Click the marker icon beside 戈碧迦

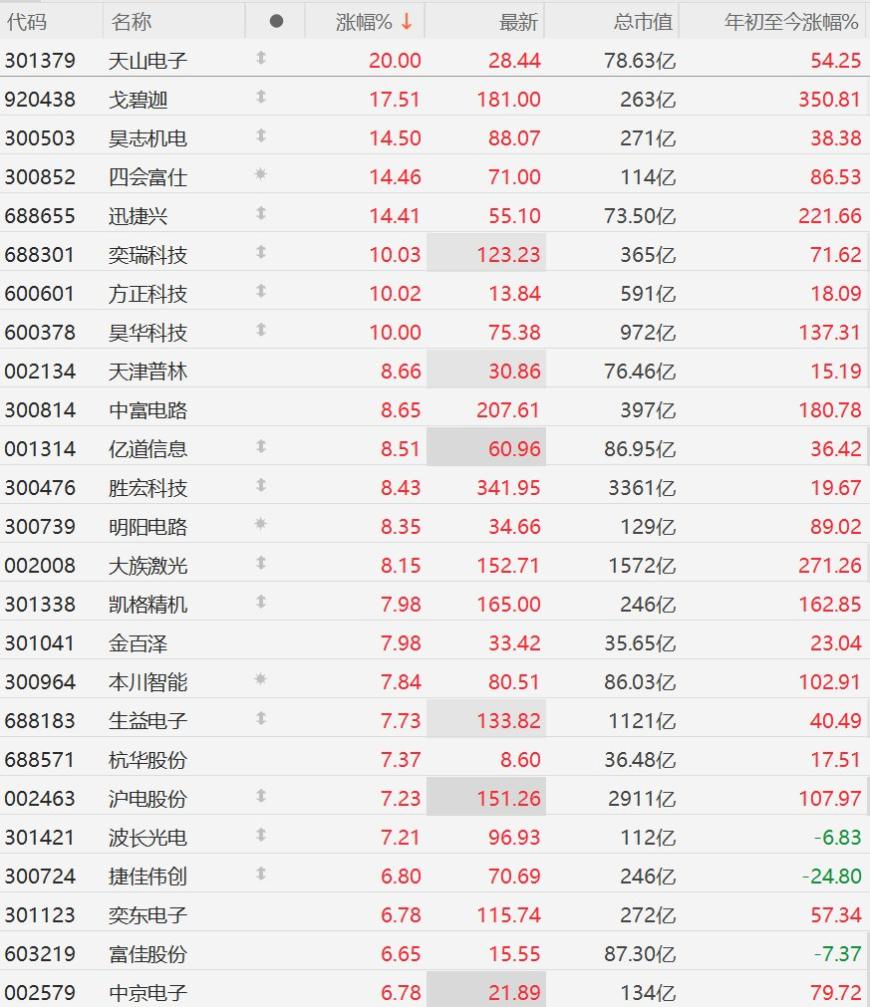click(x=261, y=97)
